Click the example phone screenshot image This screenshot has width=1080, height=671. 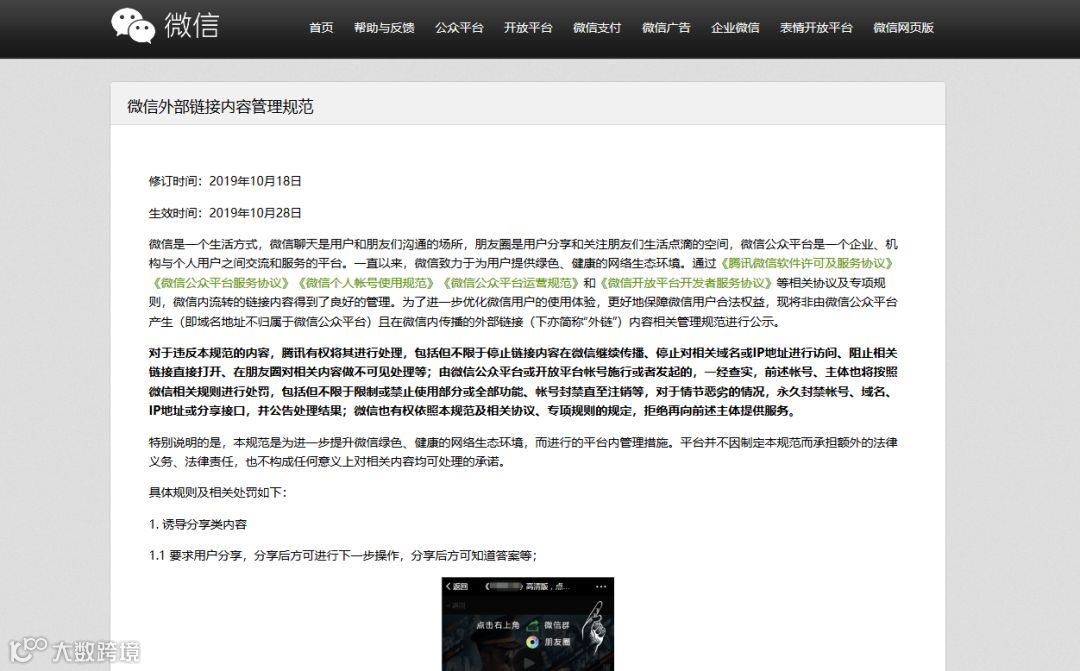[x=528, y=624]
